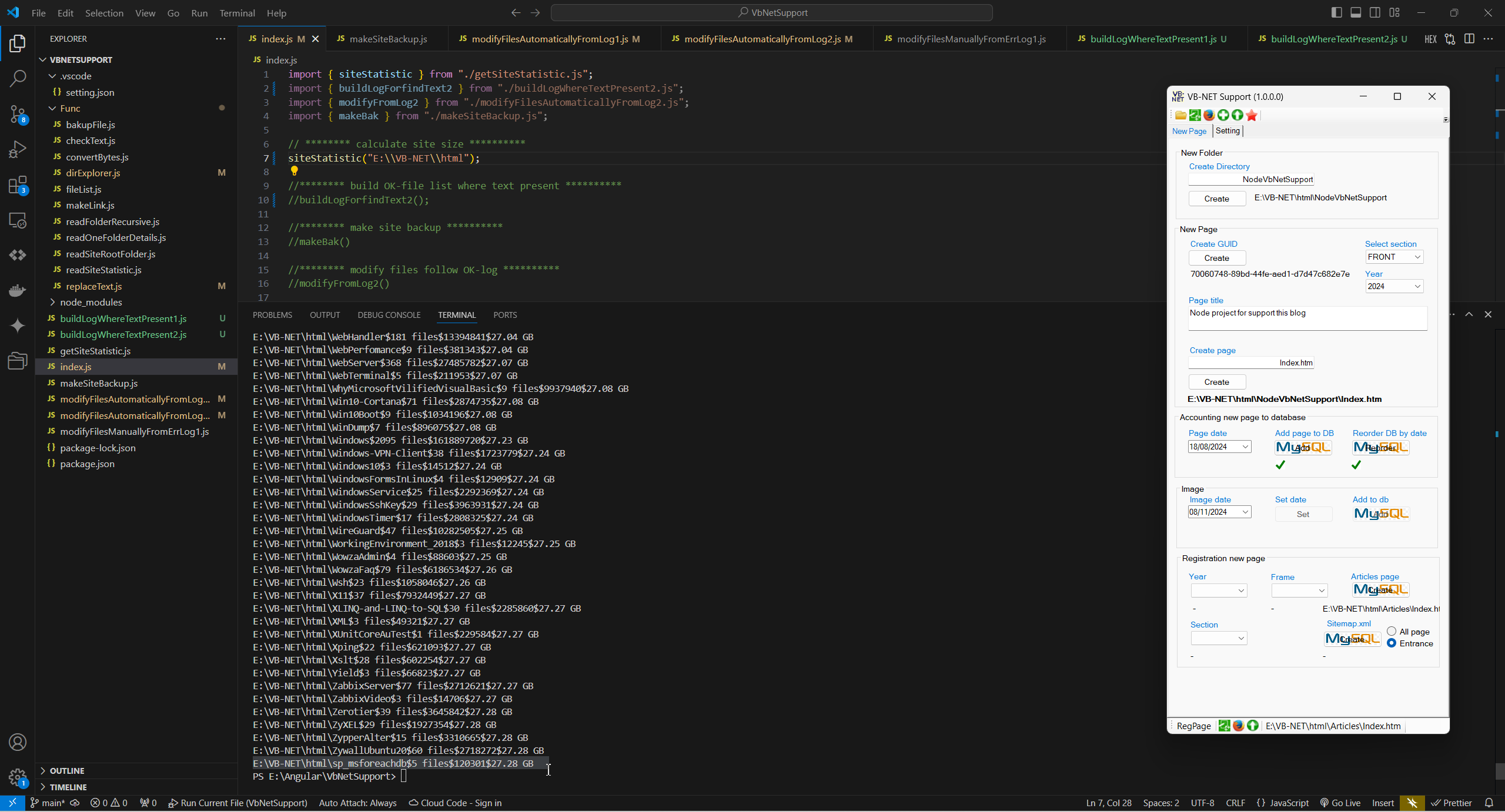
Task: Click the yellow folder toolbar icon
Action: 1180,115
